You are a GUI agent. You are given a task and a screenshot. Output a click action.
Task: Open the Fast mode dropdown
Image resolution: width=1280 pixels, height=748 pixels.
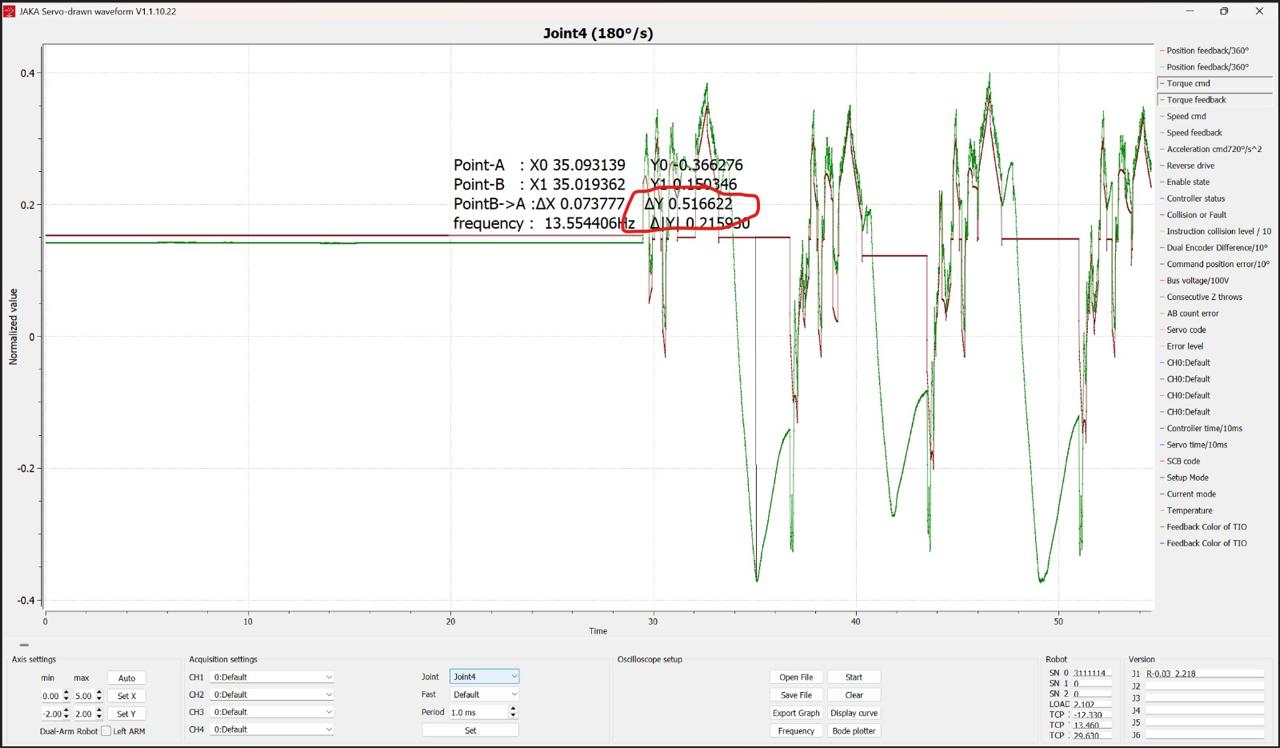tap(484, 694)
